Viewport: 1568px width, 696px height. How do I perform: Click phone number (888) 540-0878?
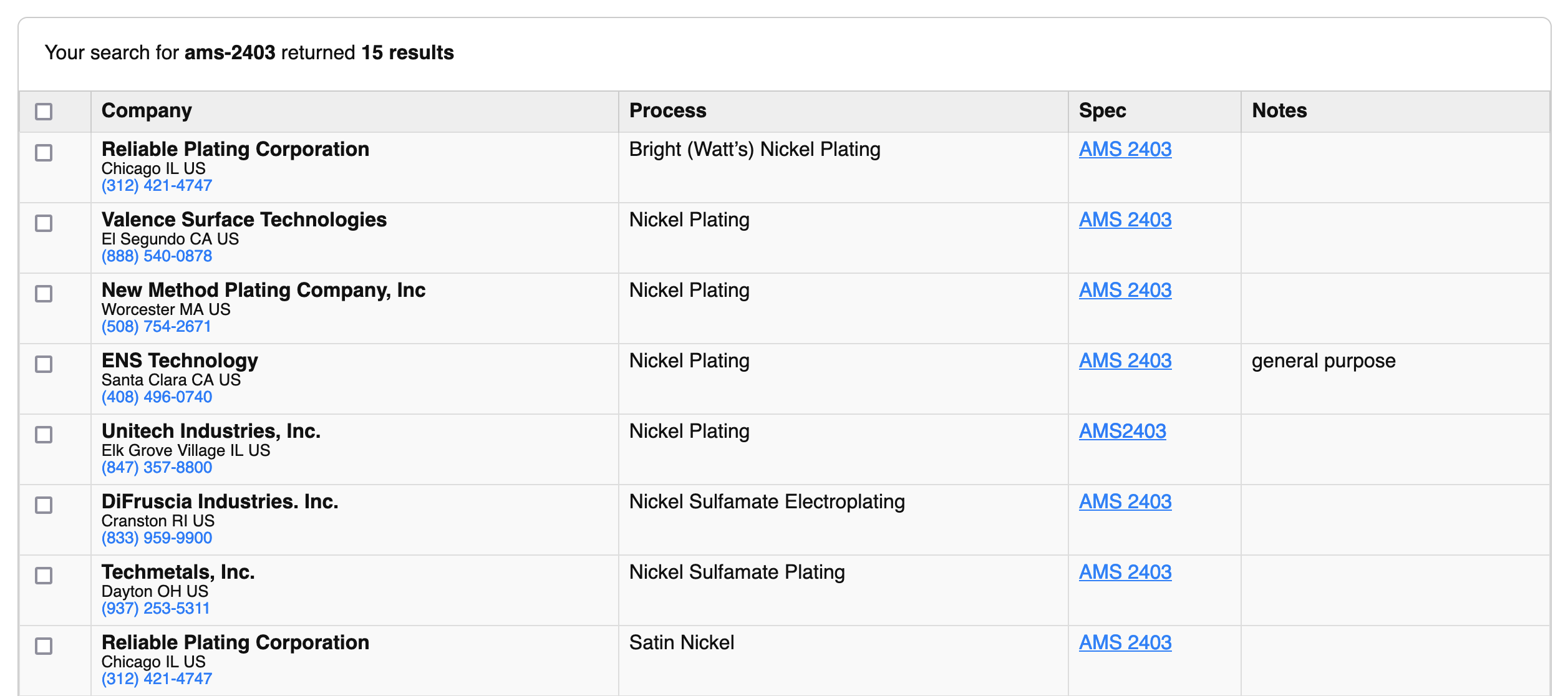pos(157,256)
